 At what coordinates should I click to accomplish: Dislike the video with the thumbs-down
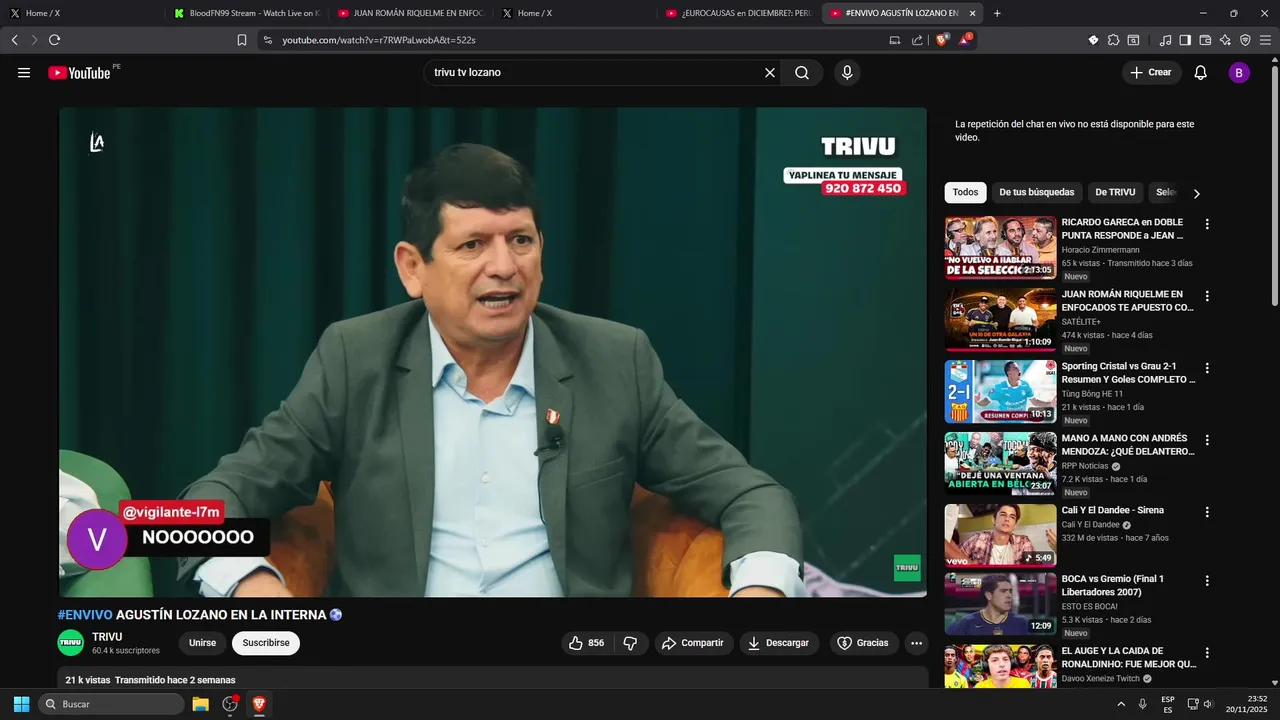click(x=630, y=643)
